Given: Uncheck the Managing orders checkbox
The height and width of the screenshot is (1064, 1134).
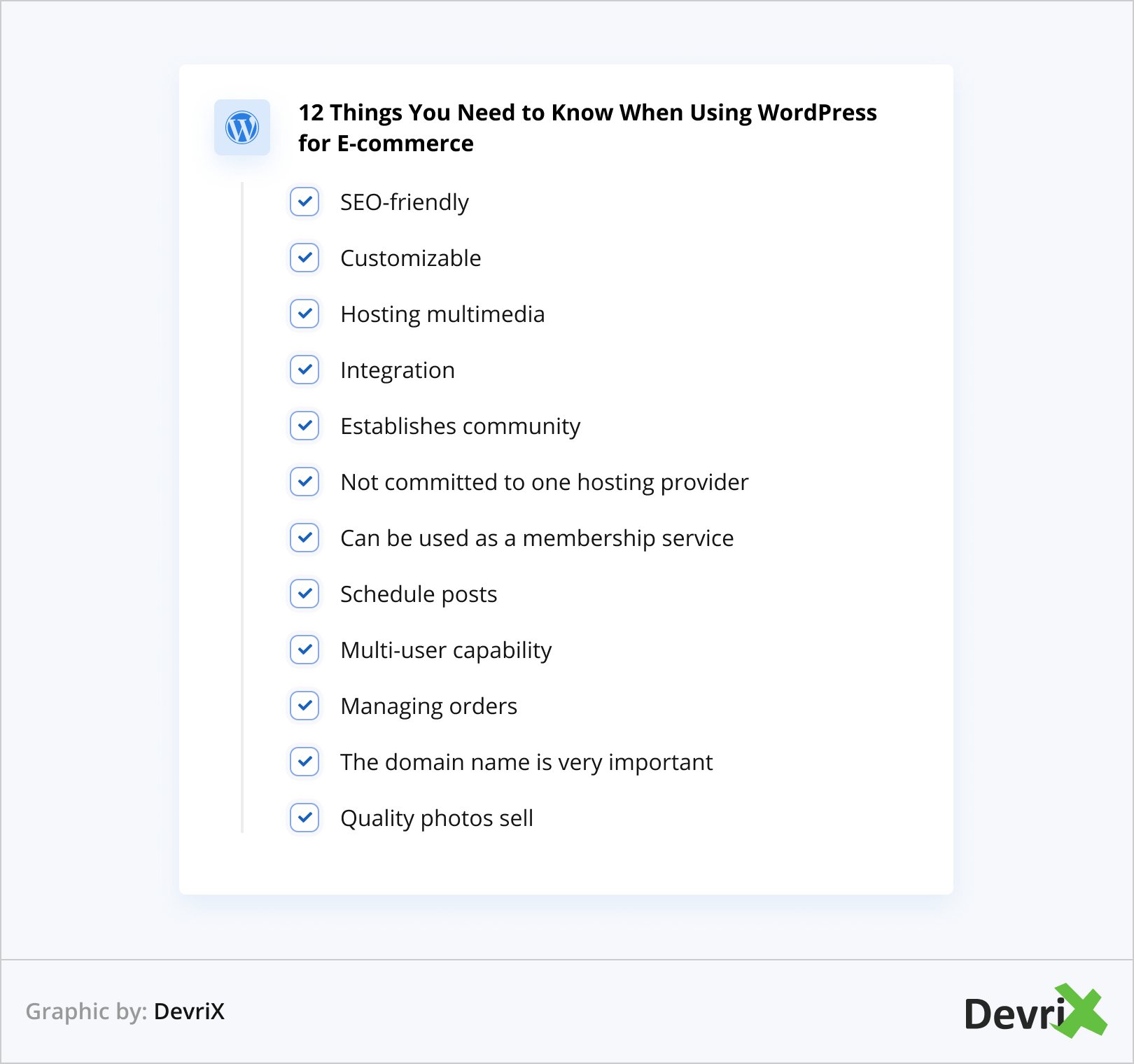Looking at the screenshot, I should pyautogui.click(x=304, y=706).
